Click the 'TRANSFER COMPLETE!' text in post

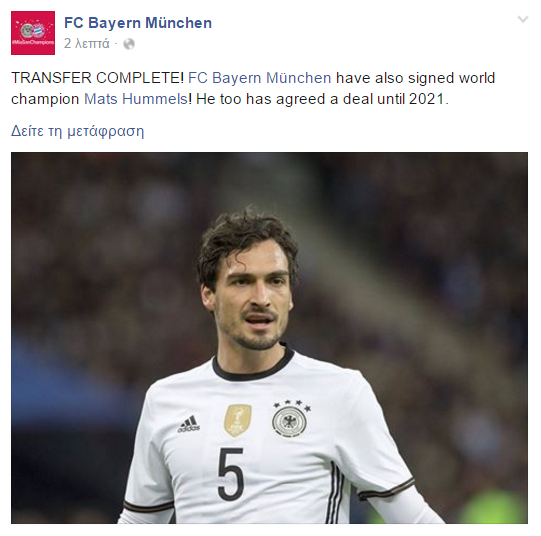click(x=97, y=78)
